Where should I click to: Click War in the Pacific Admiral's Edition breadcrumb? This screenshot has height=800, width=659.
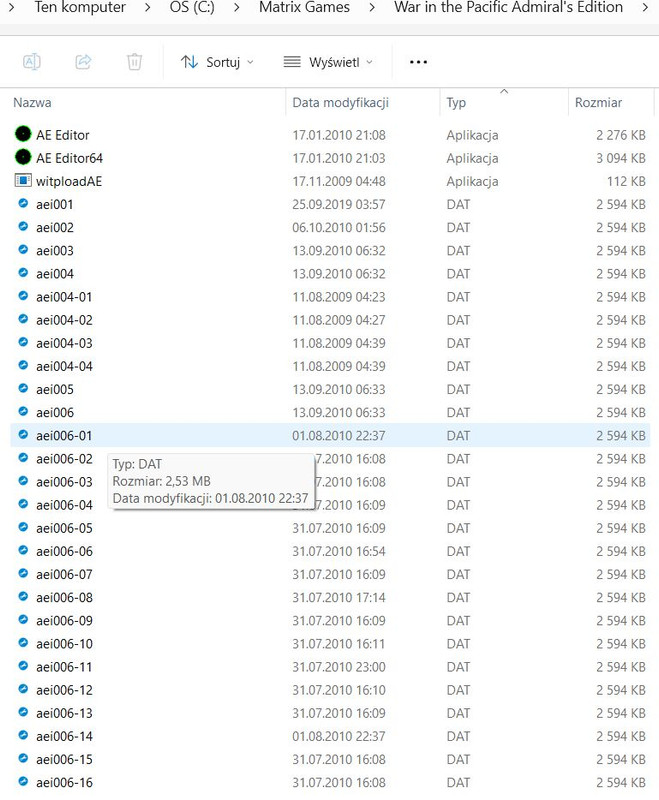point(509,7)
